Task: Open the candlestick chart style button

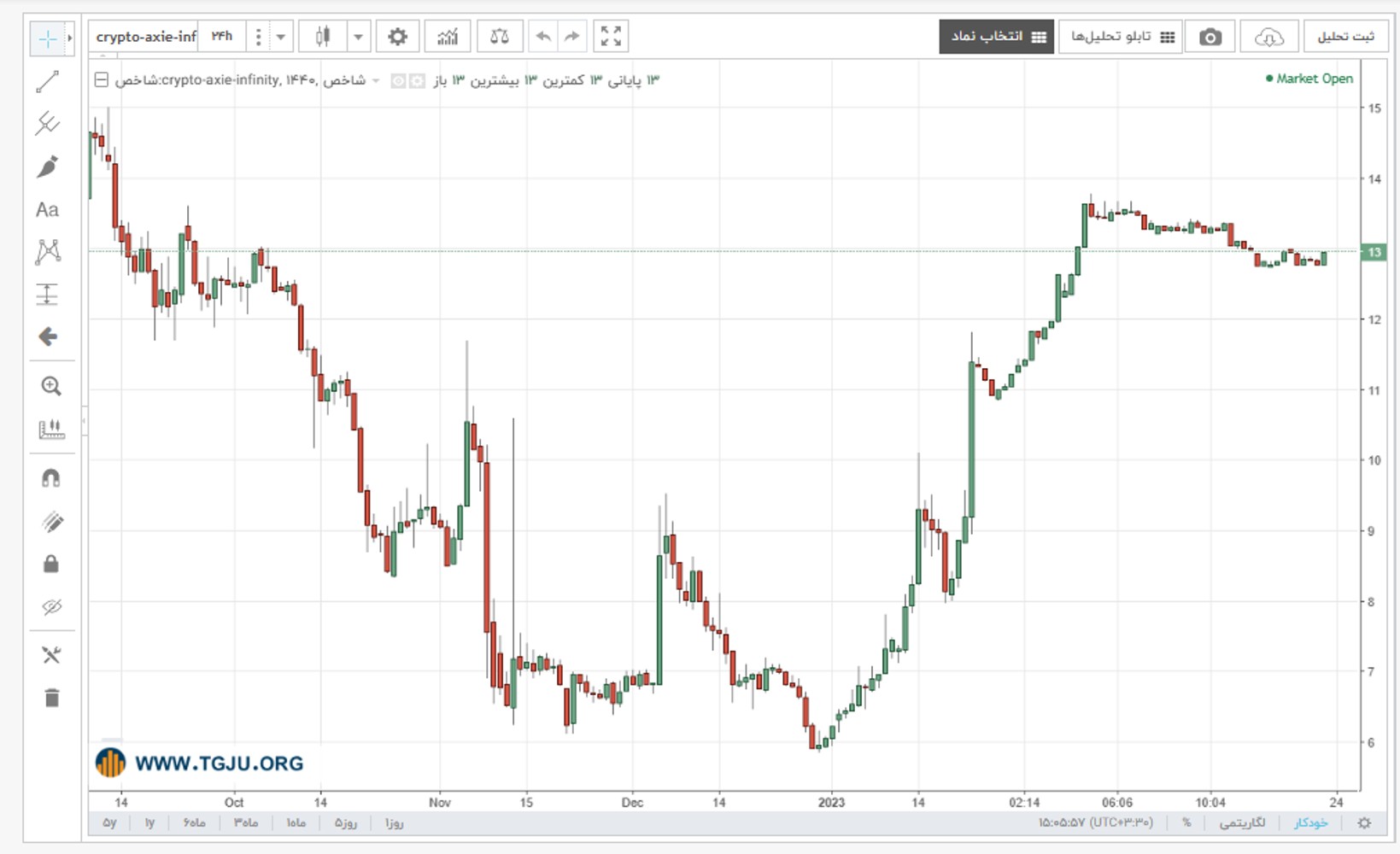Action: pyautogui.click(x=322, y=37)
